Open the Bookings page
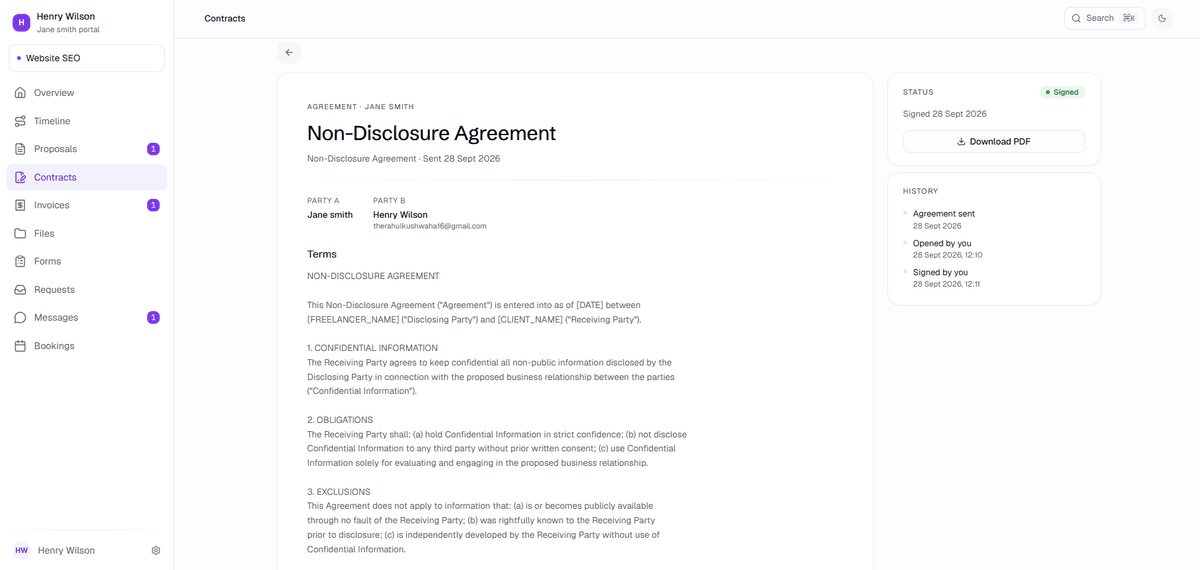 [x=87, y=345]
